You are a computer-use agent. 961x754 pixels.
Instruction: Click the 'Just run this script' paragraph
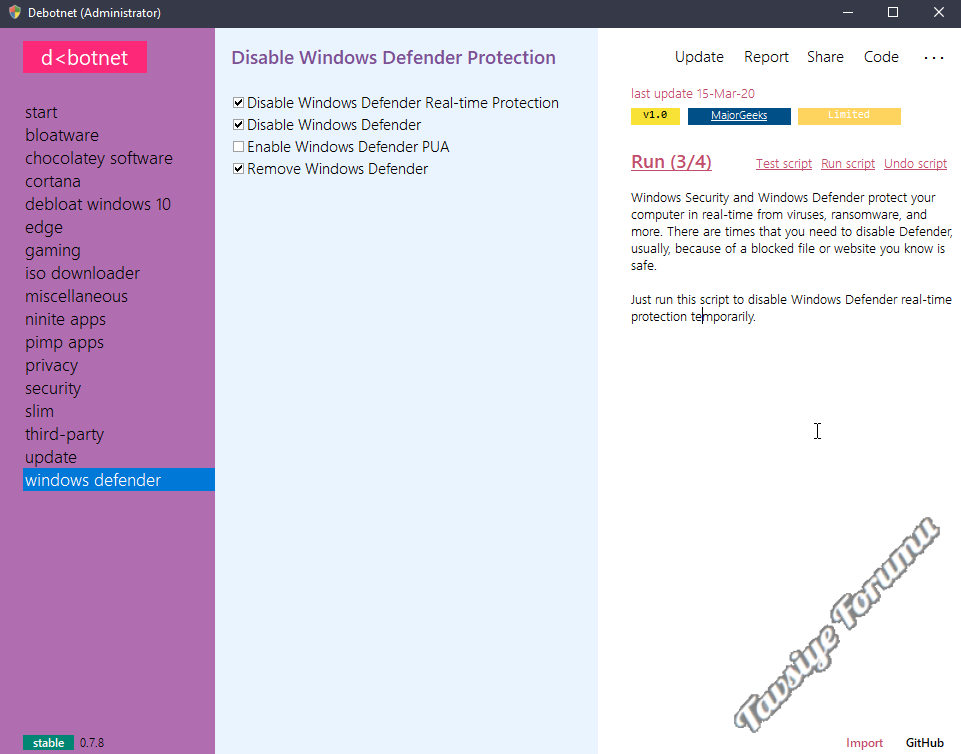[791, 308]
